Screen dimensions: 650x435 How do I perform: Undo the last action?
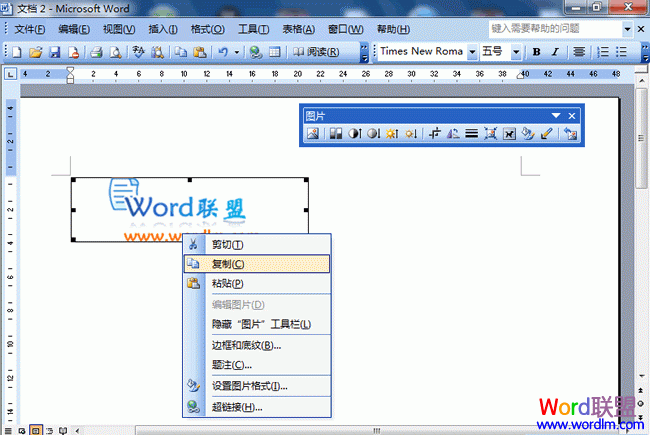[223, 52]
